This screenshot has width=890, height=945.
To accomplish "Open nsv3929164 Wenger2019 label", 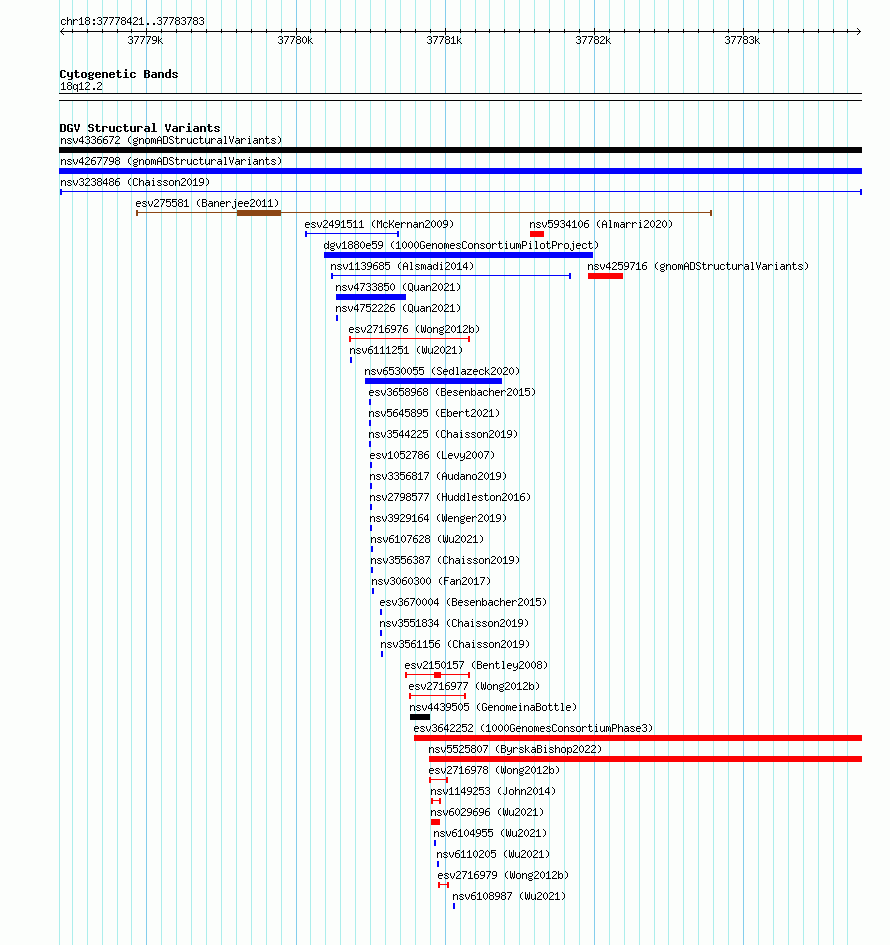I will point(438,518).
